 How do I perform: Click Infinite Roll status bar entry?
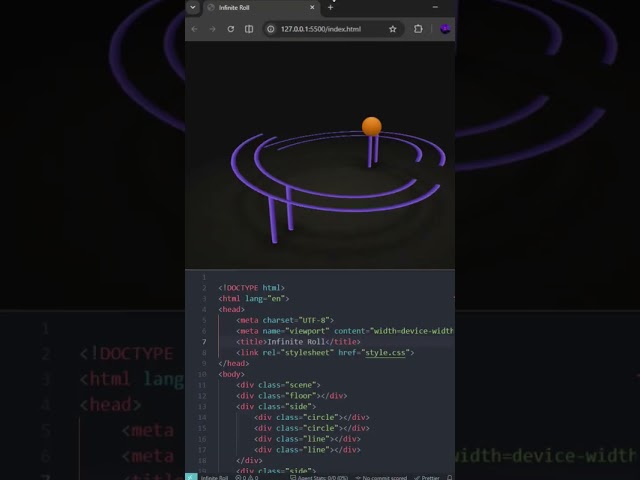tap(214, 477)
